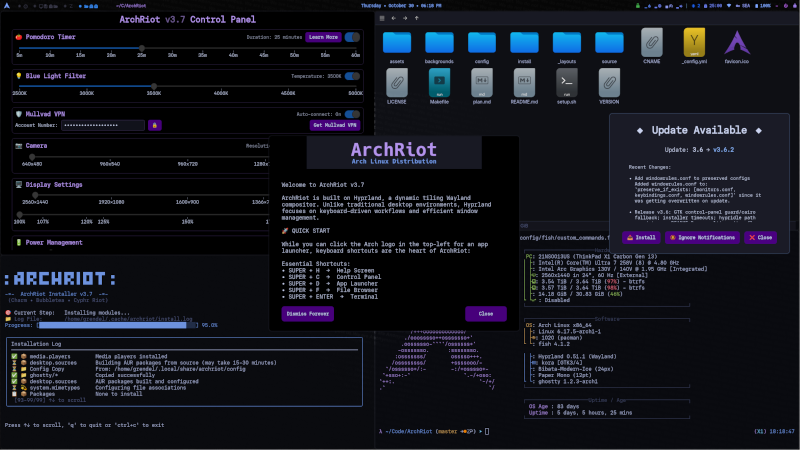800x450 pixels.
Task: Disable the Blue Light Filter switch
Action: [353, 75]
